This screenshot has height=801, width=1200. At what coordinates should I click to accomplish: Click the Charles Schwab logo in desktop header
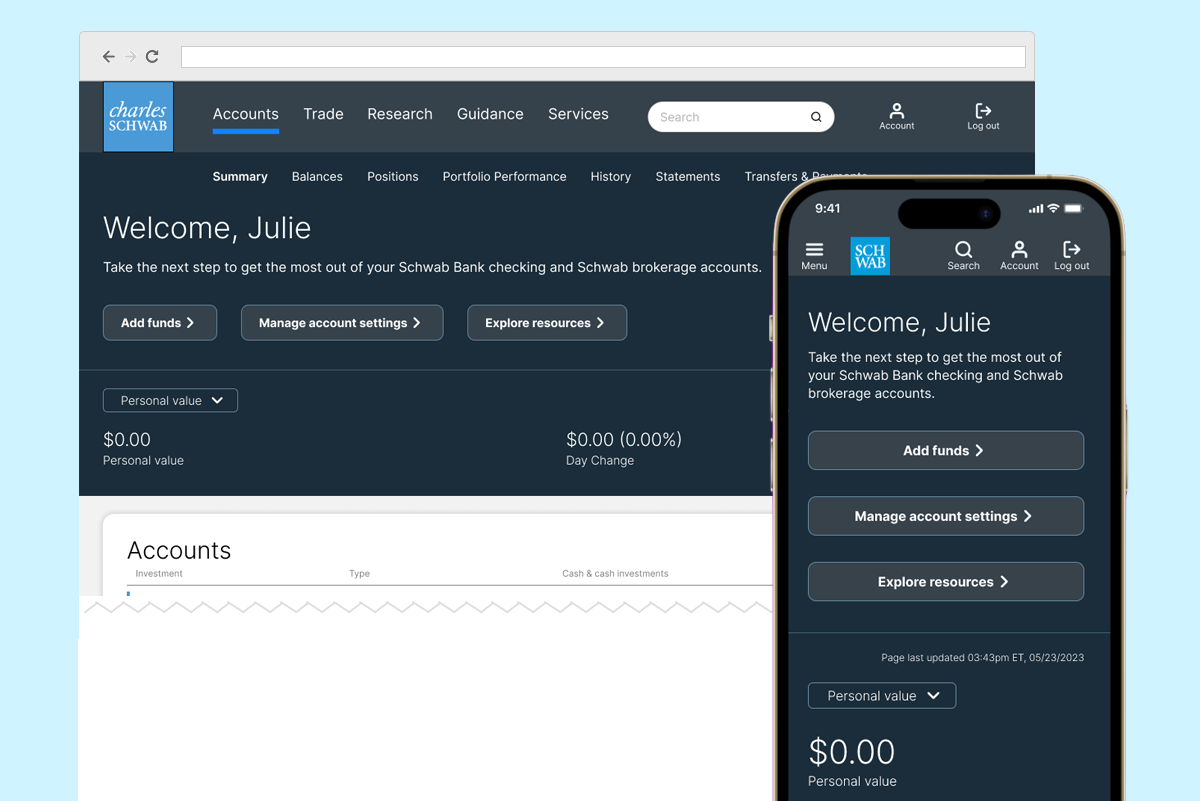coord(138,117)
